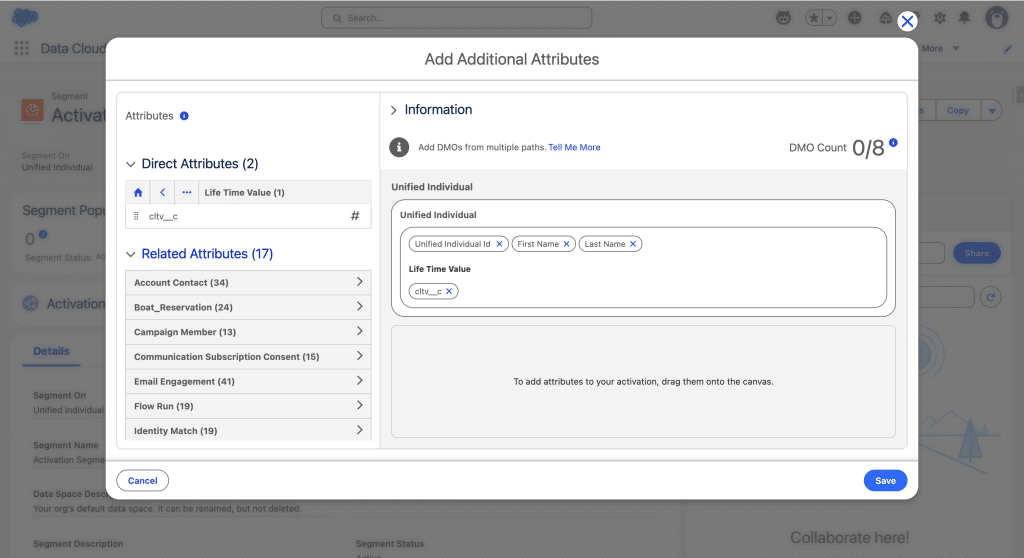Click the home icon in attribute breadcrumb
The width and height of the screenshot is (1024, 558).
coord(138,192)
